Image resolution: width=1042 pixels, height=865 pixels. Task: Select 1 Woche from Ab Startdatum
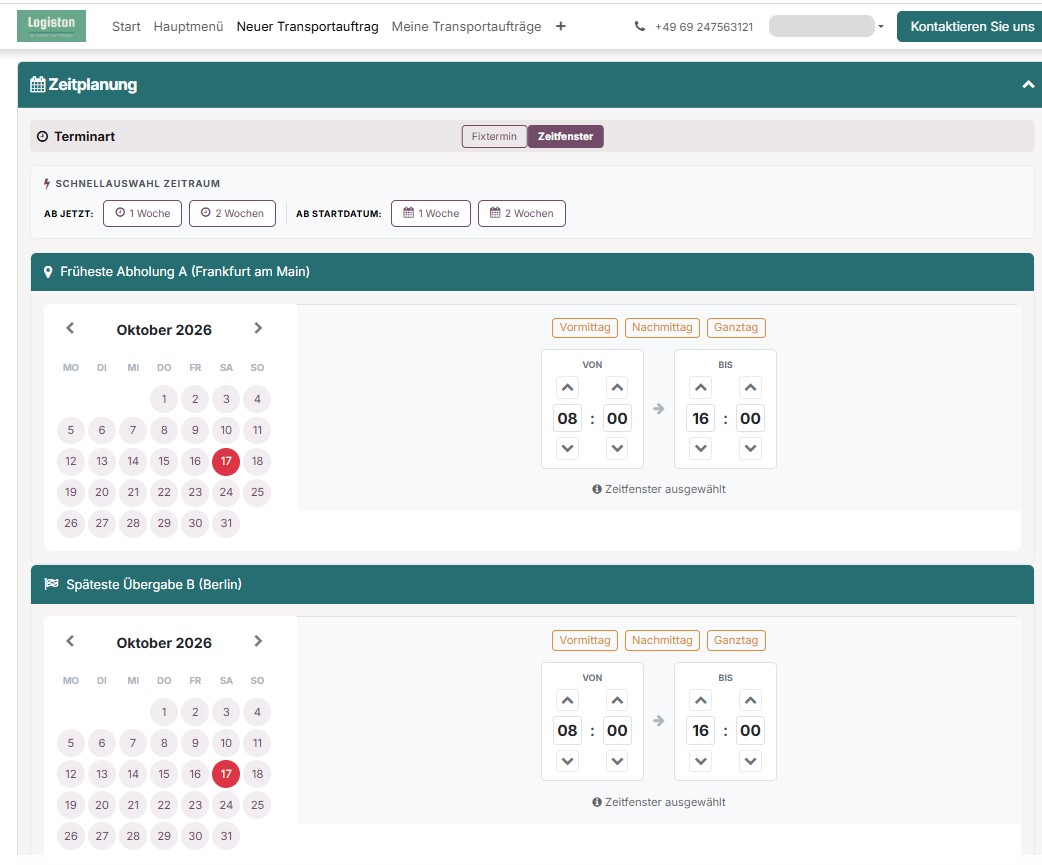(431, 213)
